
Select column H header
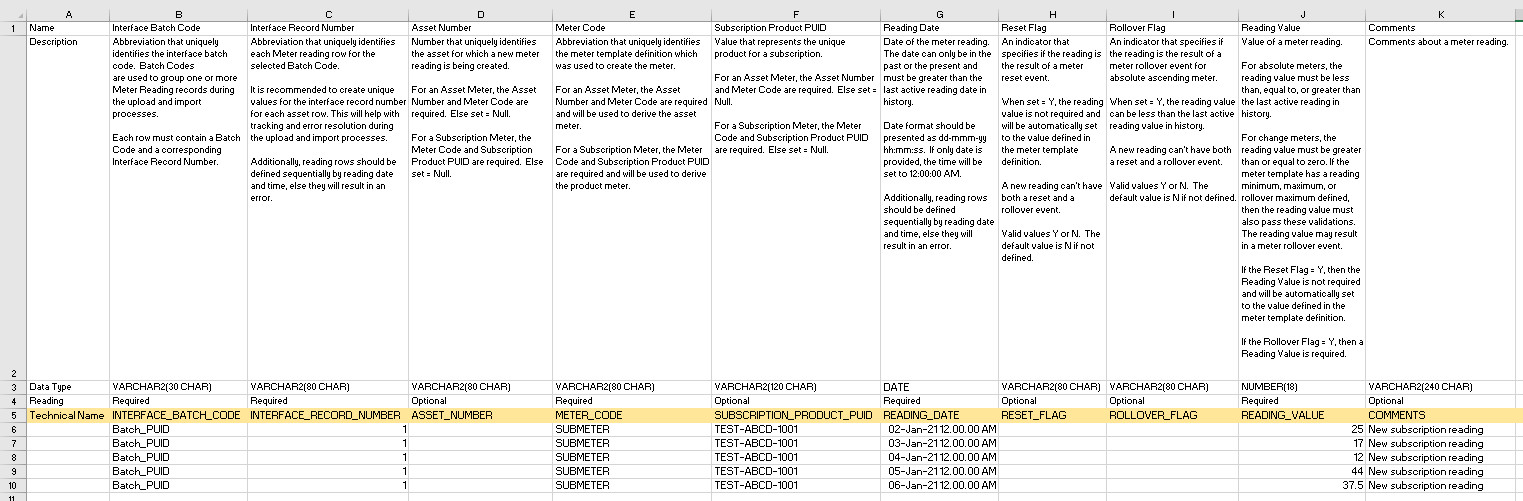(1052, 14)
